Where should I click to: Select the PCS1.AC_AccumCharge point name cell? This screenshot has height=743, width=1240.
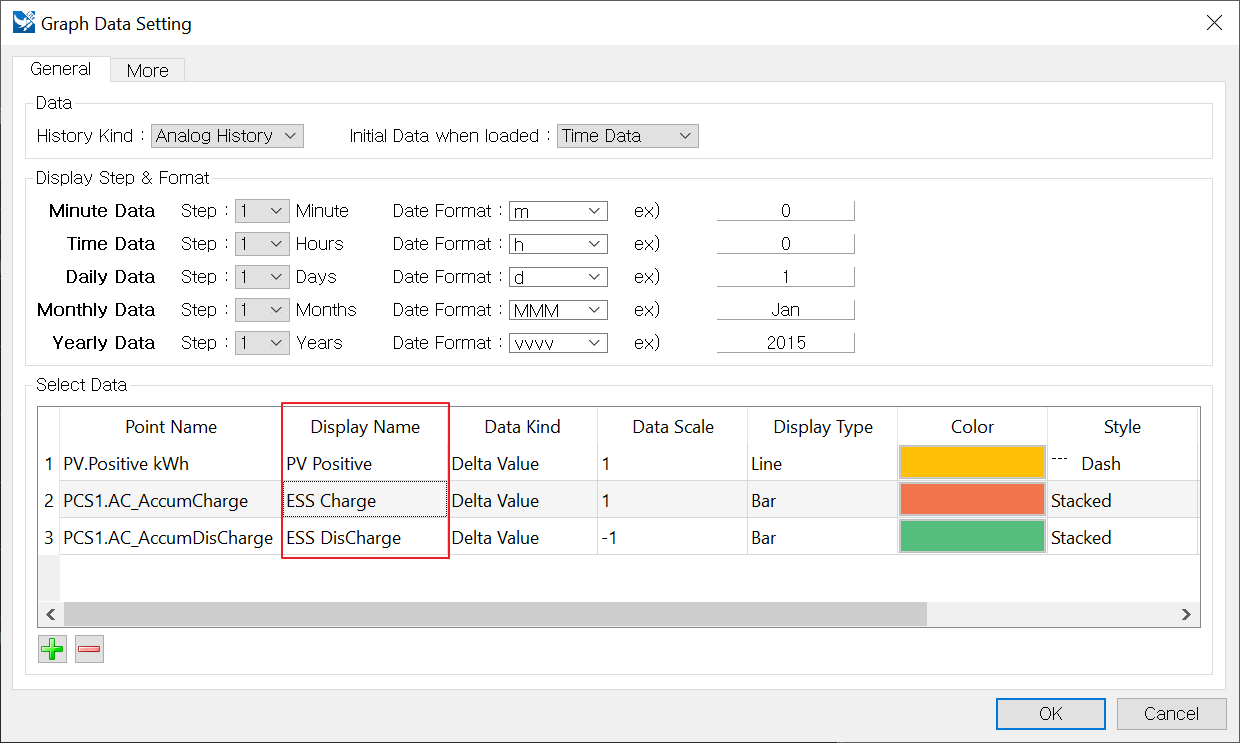coord(171,500)
